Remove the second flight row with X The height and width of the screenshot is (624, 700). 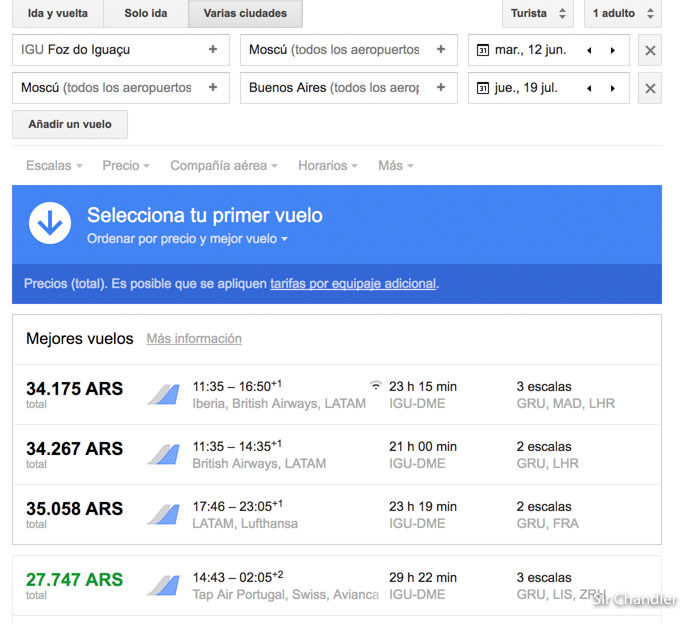pyautogui.click(x=650, y=88)
